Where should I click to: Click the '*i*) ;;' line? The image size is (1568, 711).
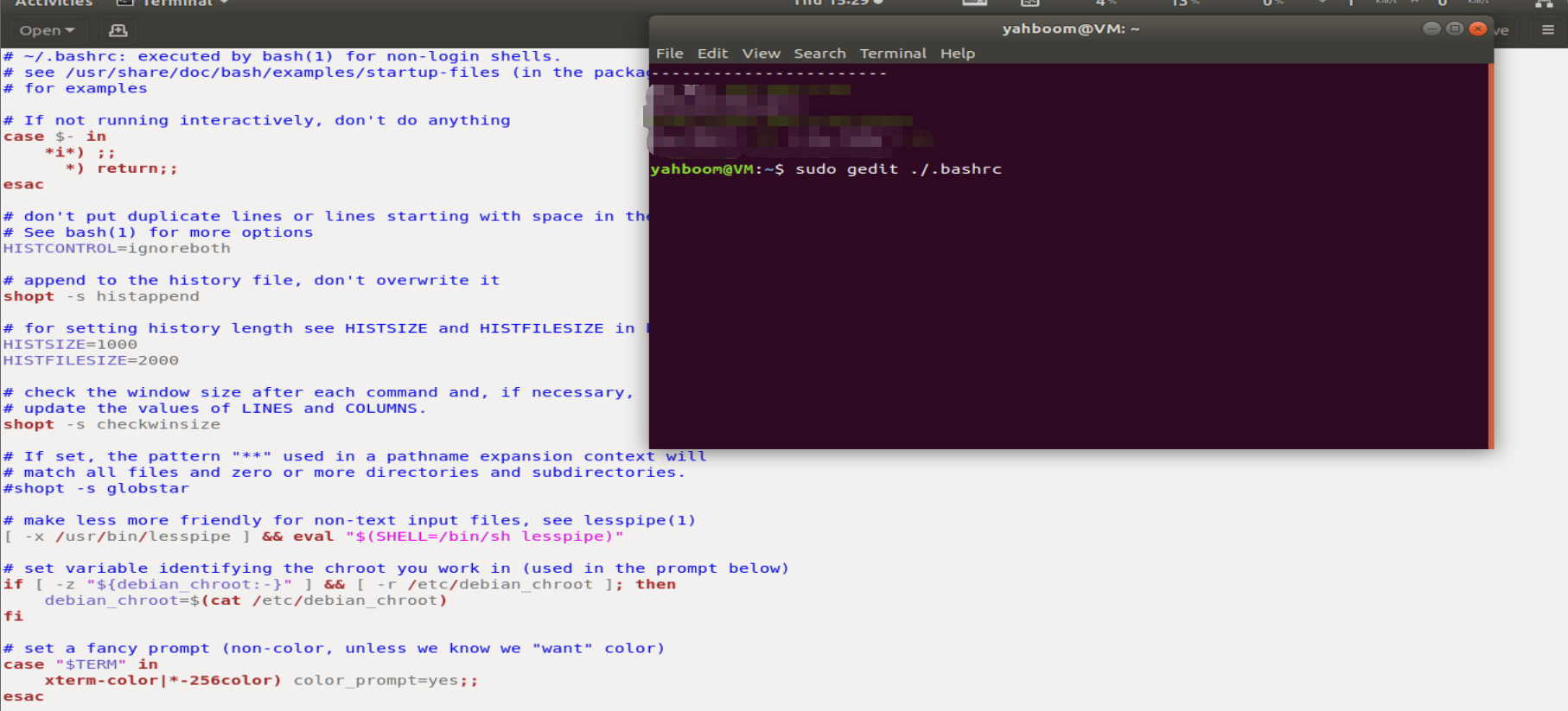point(80,153)
